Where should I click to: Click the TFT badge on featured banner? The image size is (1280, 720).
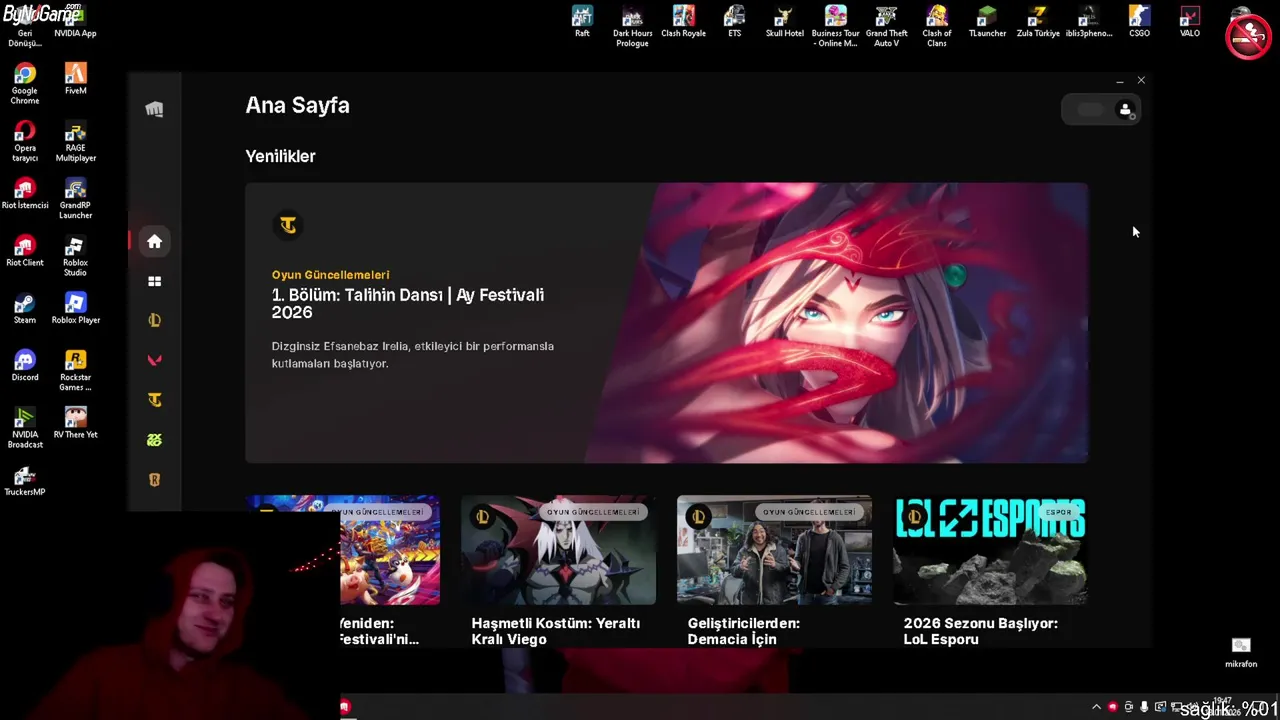coord(288,225)
